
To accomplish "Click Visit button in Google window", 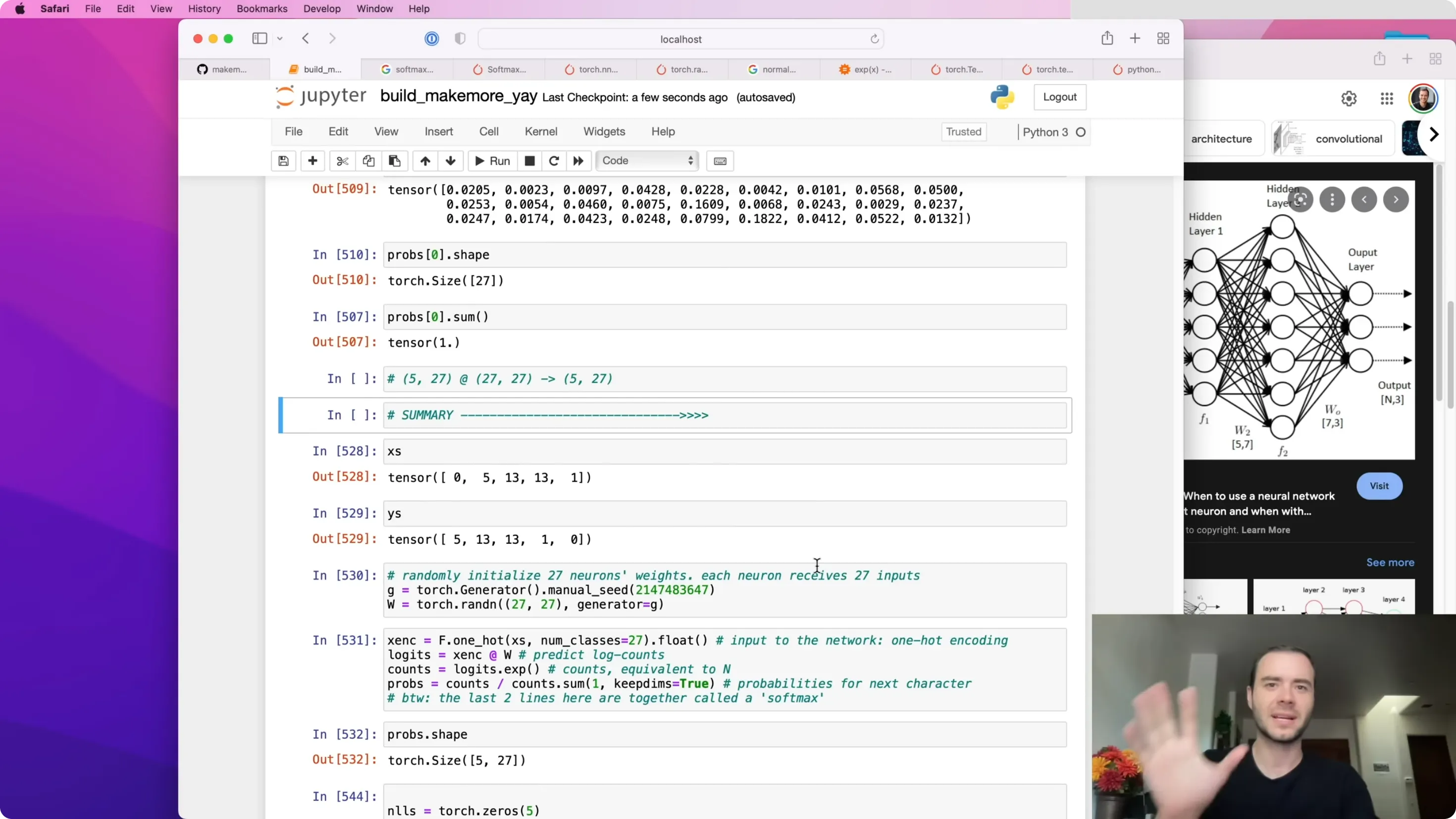I will [x=1379, y=486].
